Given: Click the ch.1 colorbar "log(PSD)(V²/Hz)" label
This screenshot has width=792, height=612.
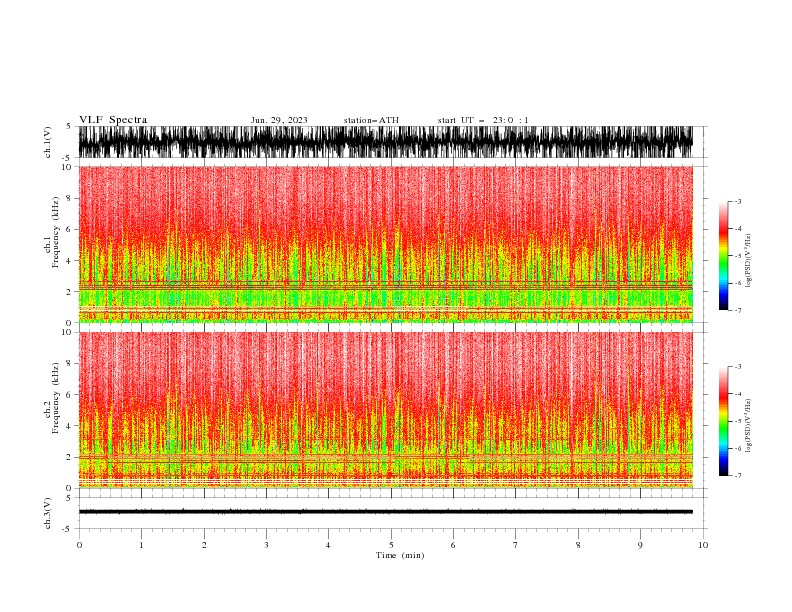Looking at the screenshot, I should 748,261.
